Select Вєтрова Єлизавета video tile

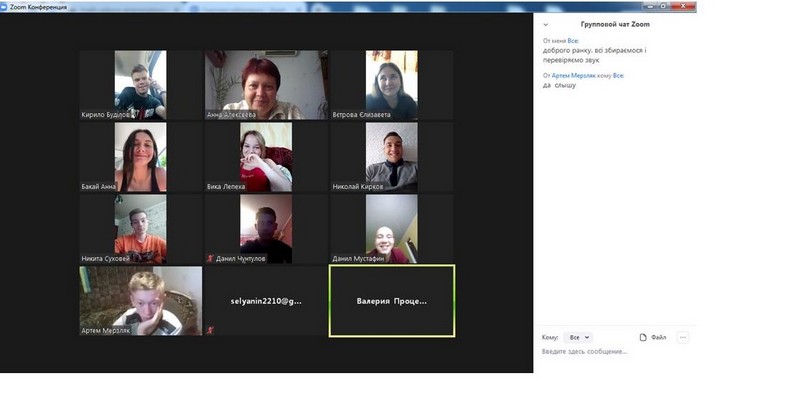pos(391,85)
